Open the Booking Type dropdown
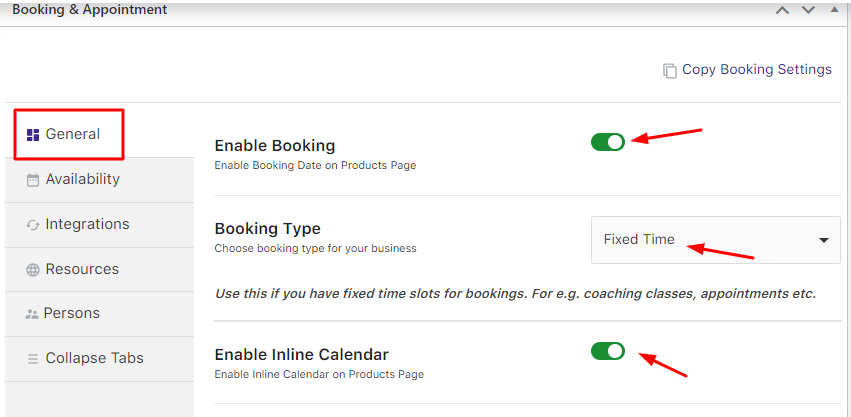The width and height of the screenshot is (851, 417). [x=715, y=239]
